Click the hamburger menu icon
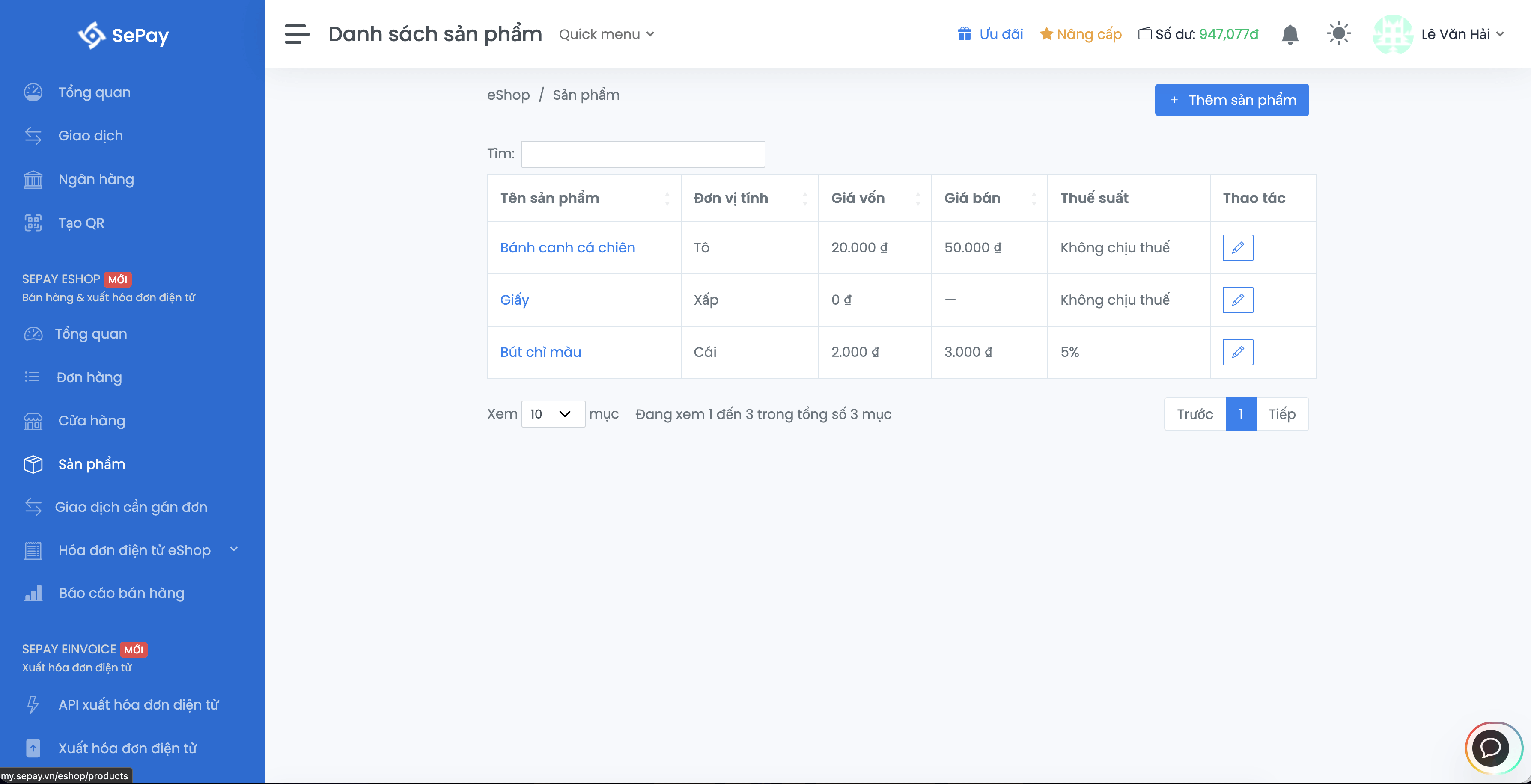Image resolution: width=1531 pixels, height=784 pixels. [x=297, y=34]
